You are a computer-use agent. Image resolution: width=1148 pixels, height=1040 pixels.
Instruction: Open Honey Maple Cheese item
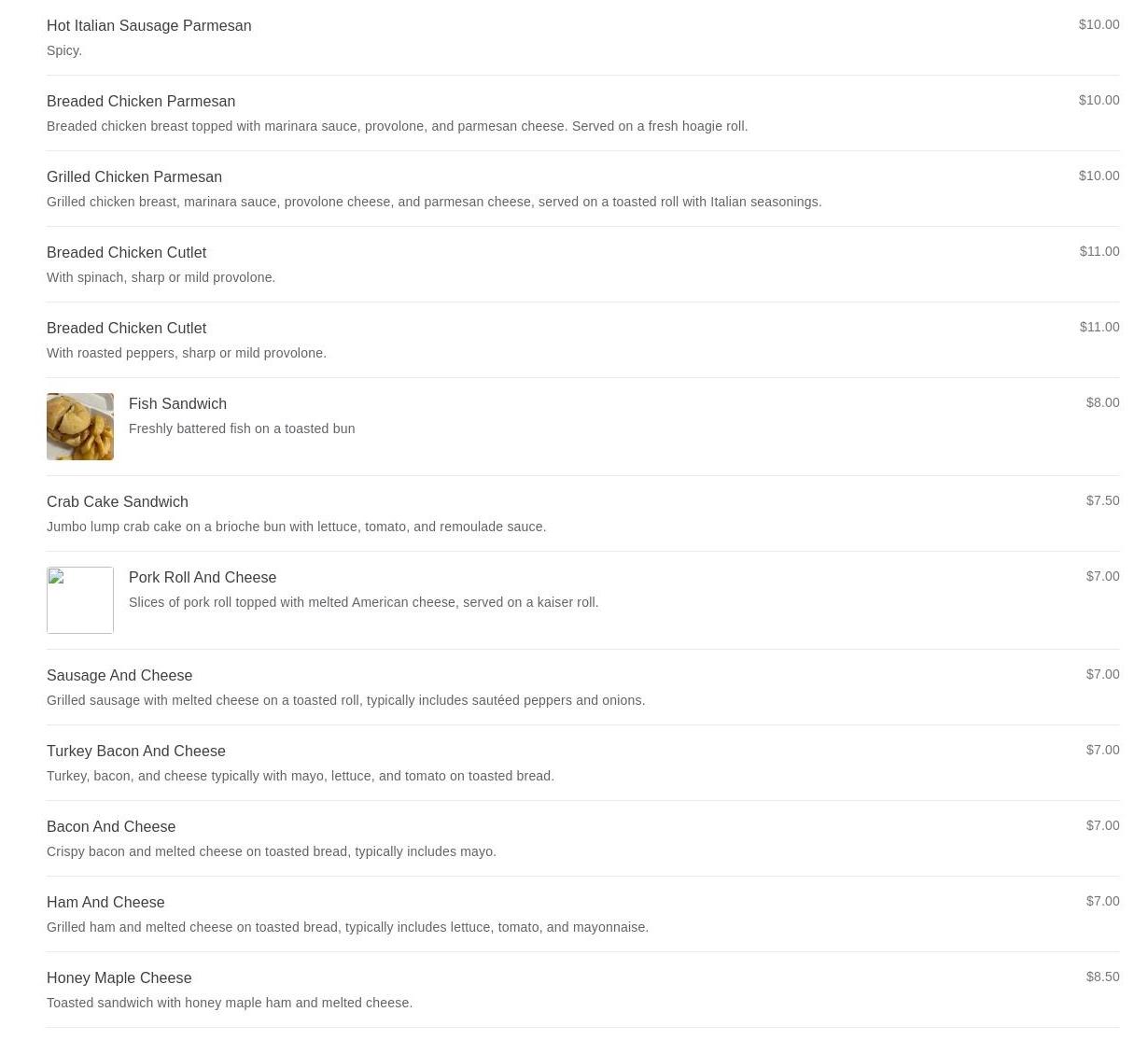tap(583, 990)
